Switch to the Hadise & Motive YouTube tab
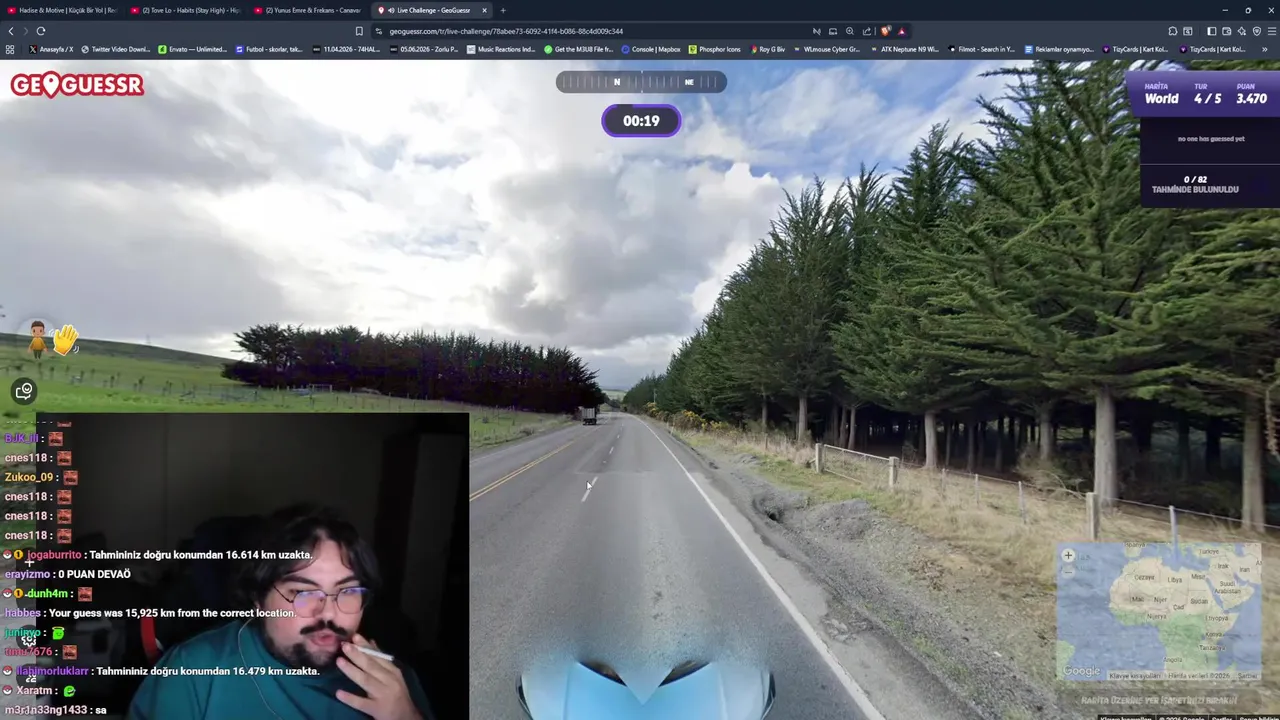Viewport: 1280px width, 720px height. 62,10
